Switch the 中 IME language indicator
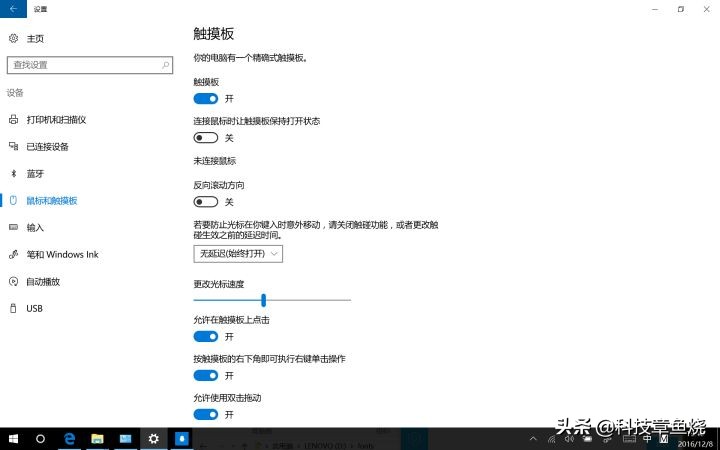Viewport: 720px width, 450px height. point(647,439)
